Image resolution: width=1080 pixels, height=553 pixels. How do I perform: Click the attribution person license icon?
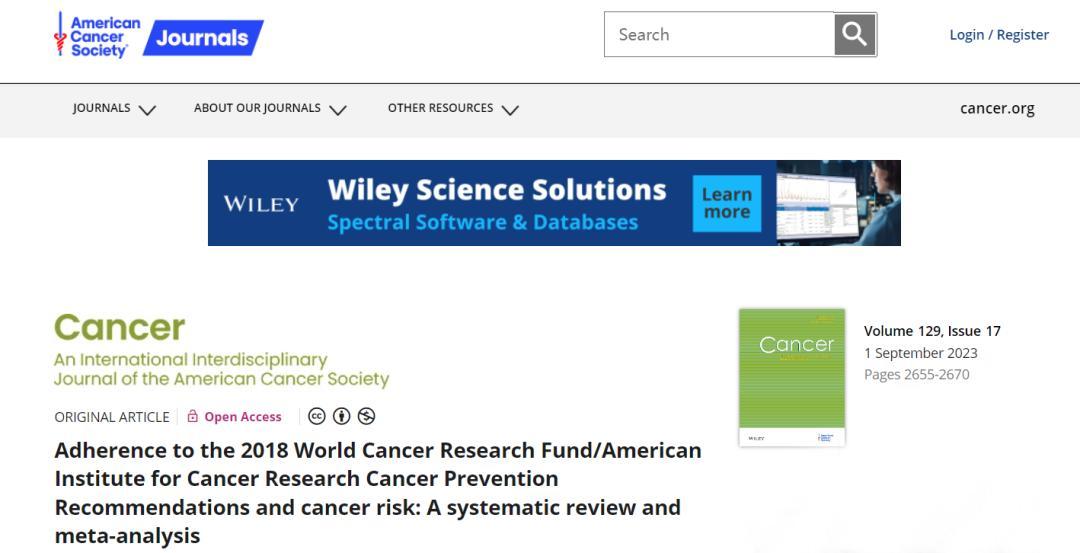click(342, 417)
